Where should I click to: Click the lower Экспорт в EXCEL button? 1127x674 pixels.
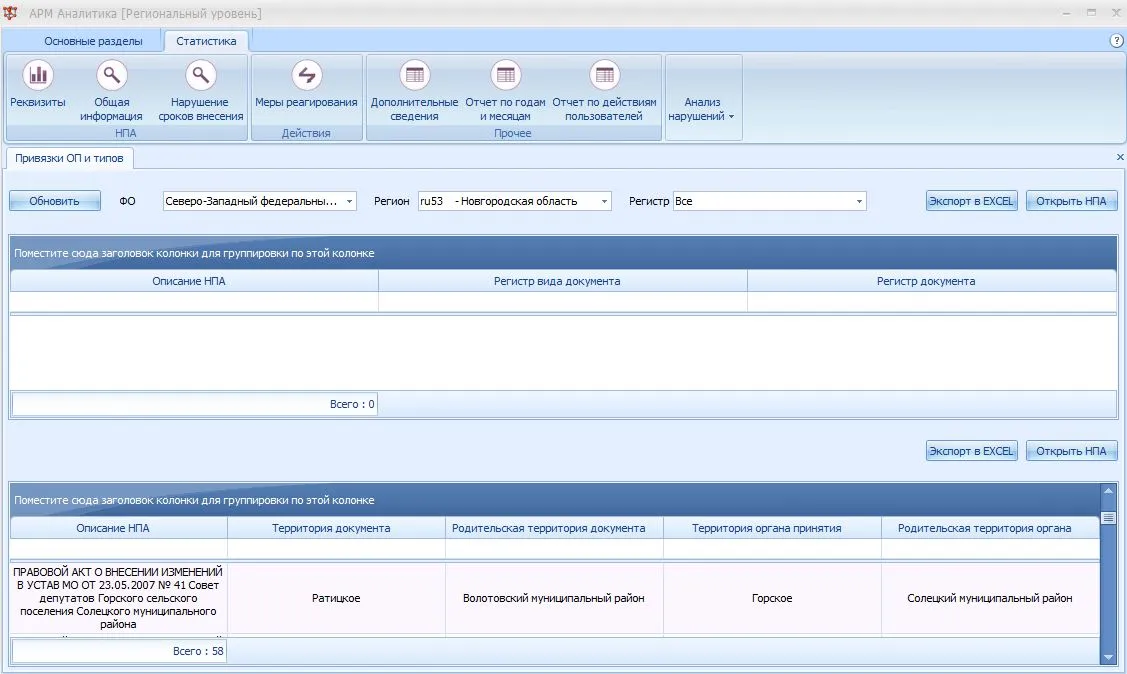972,451
